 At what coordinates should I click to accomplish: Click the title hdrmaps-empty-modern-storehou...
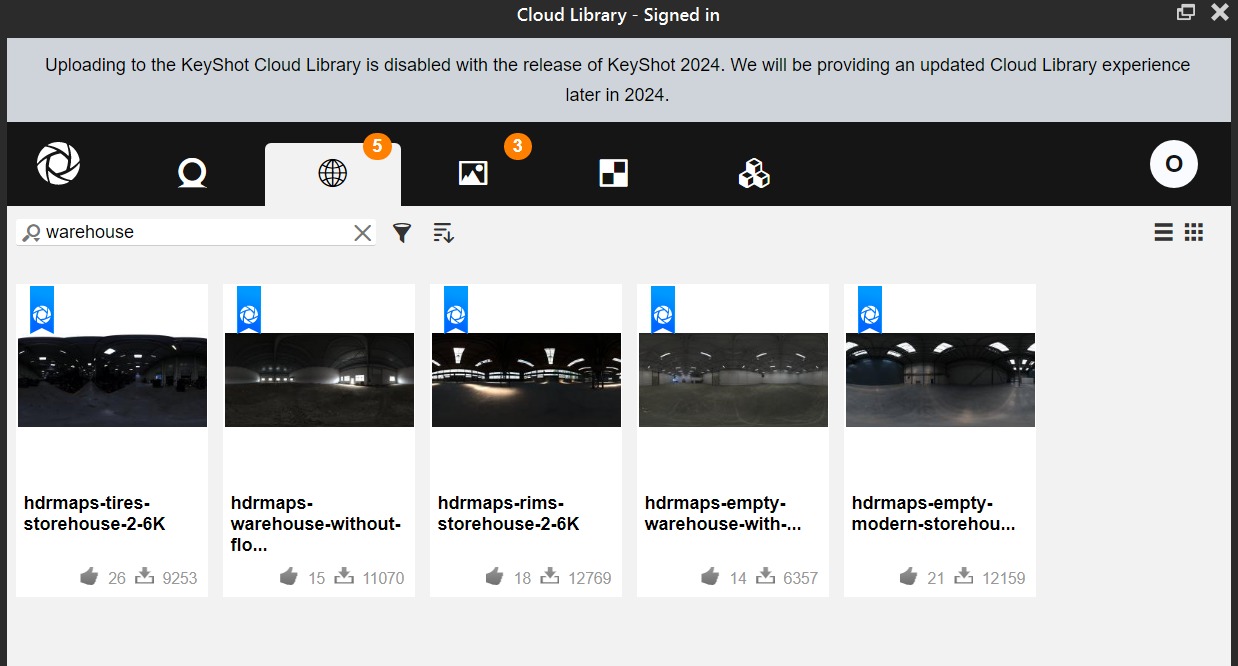coord(933,513)
